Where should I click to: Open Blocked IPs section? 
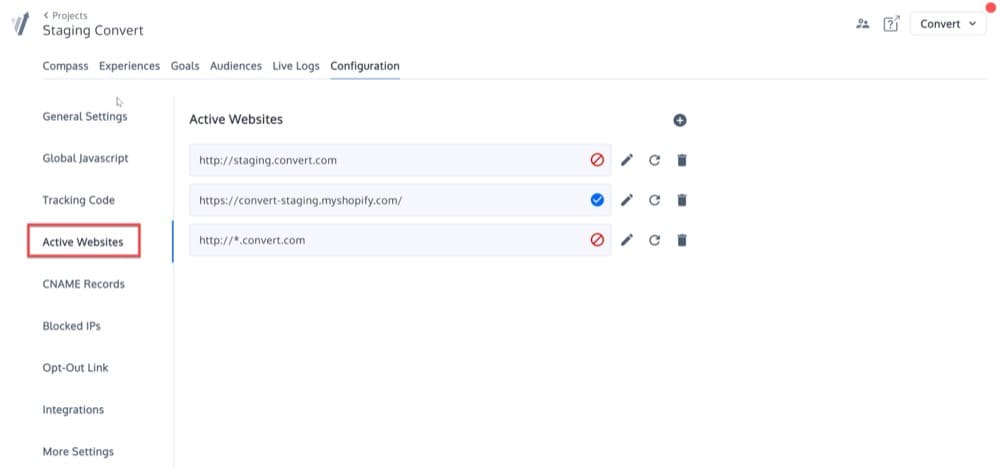71,326
